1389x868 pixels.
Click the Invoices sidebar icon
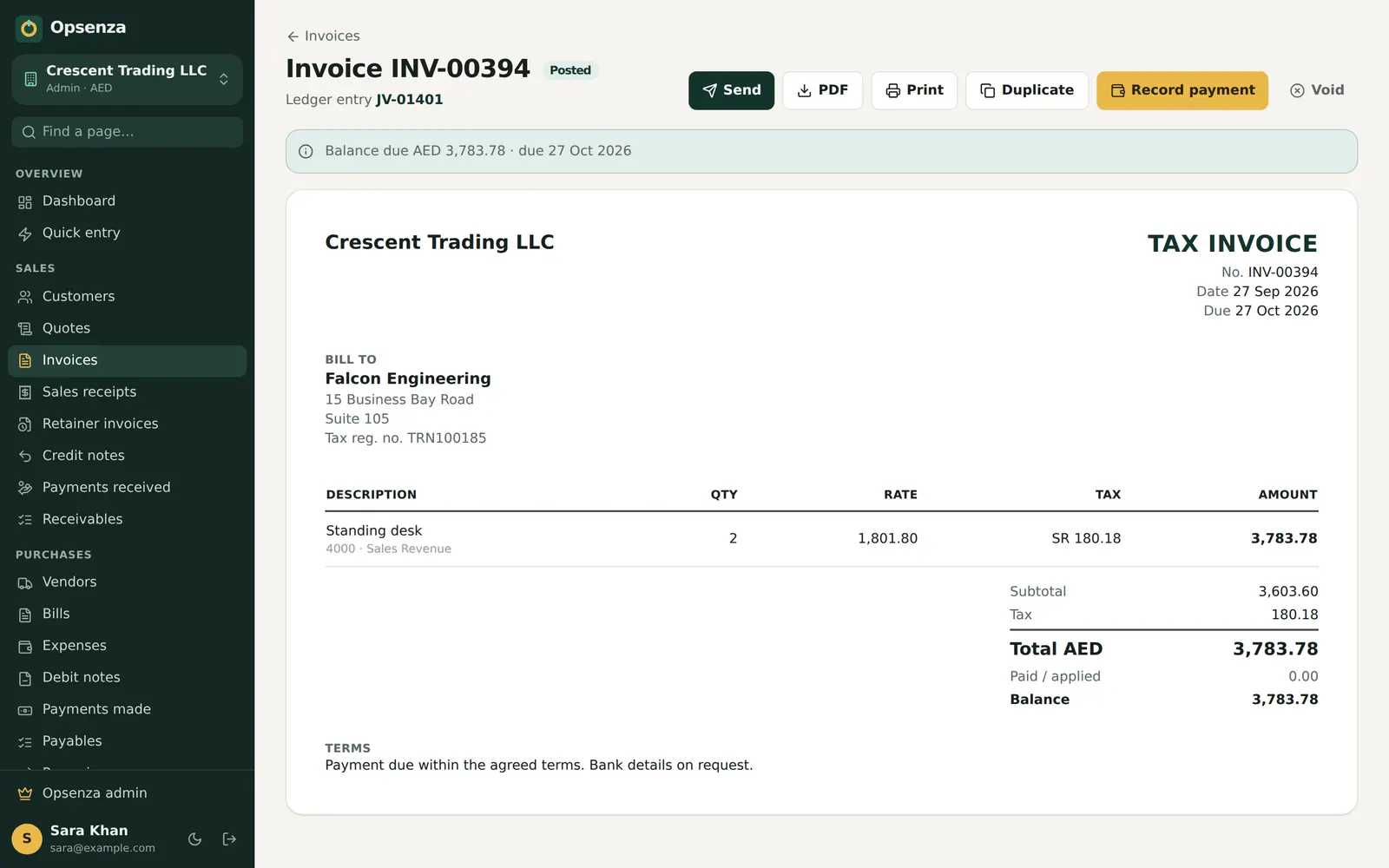tap(25, 360)
